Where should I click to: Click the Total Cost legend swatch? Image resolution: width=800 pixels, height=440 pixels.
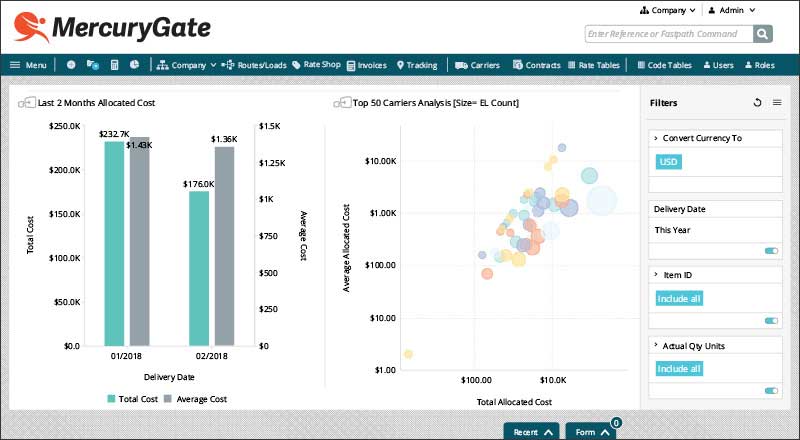(111, 399)
